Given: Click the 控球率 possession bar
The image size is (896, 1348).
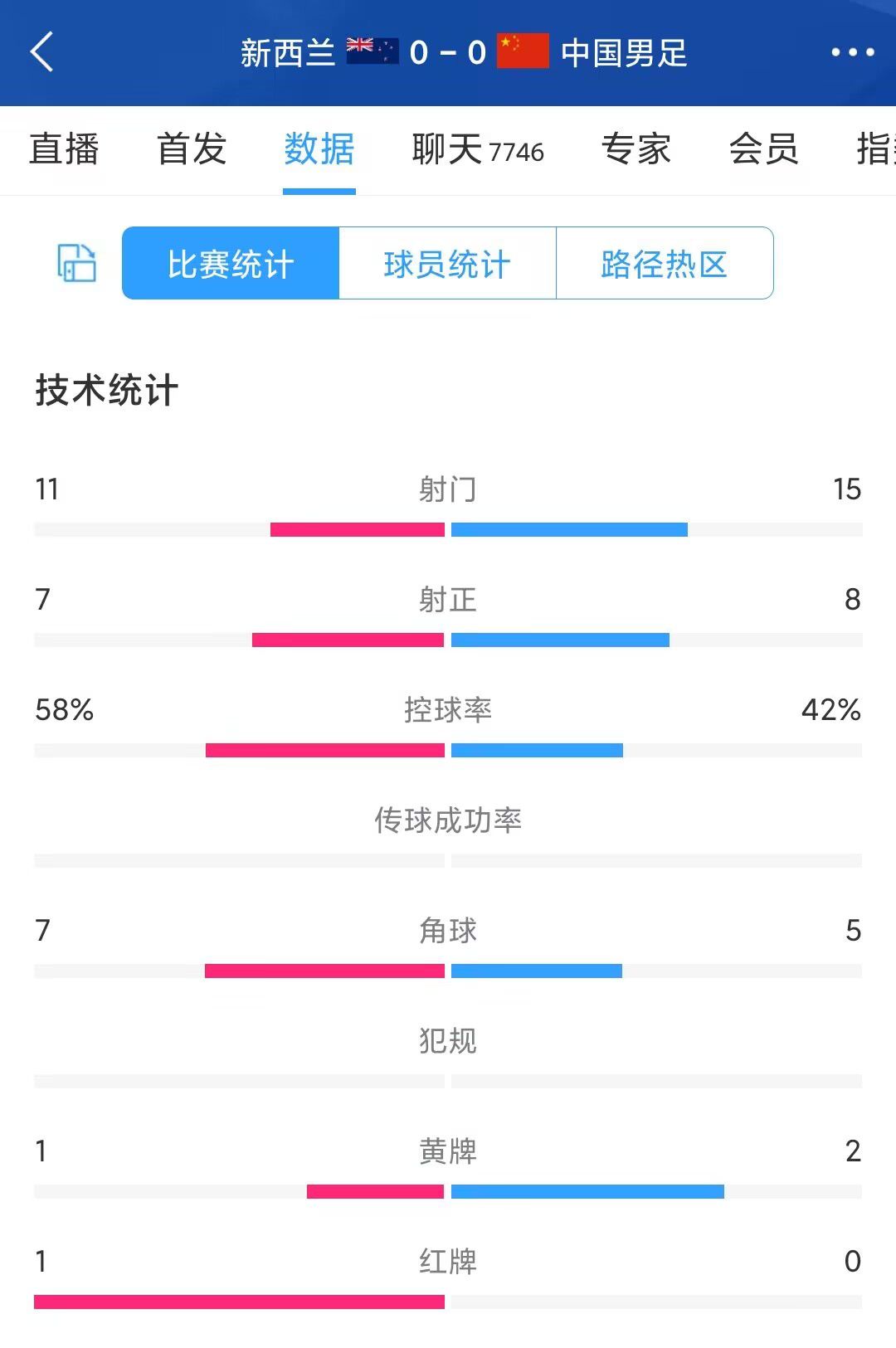Looking at the screenshot, I should (448, 750).
